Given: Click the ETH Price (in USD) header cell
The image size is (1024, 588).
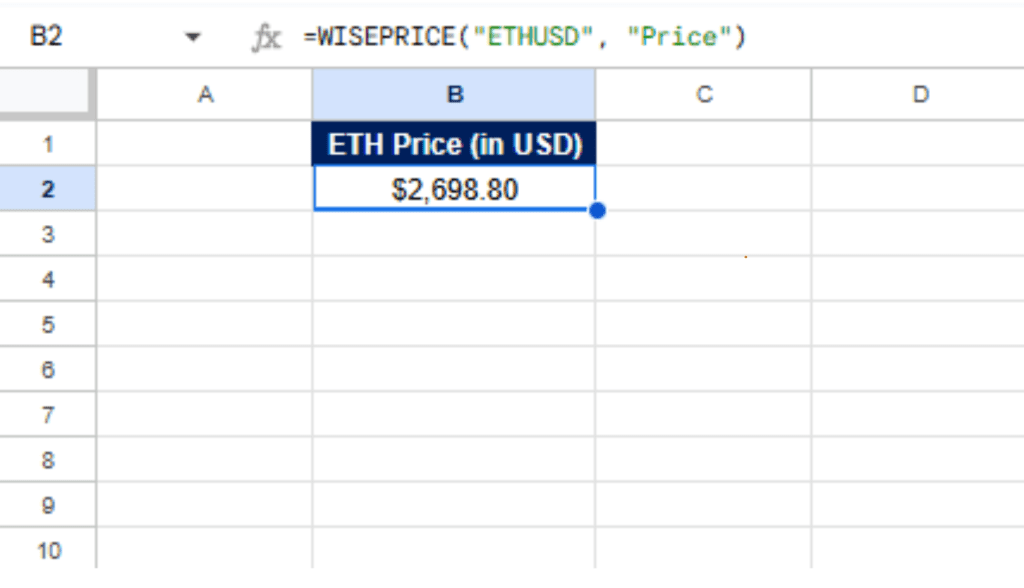Looking at the screenshot, I should [x=454, y=144].
